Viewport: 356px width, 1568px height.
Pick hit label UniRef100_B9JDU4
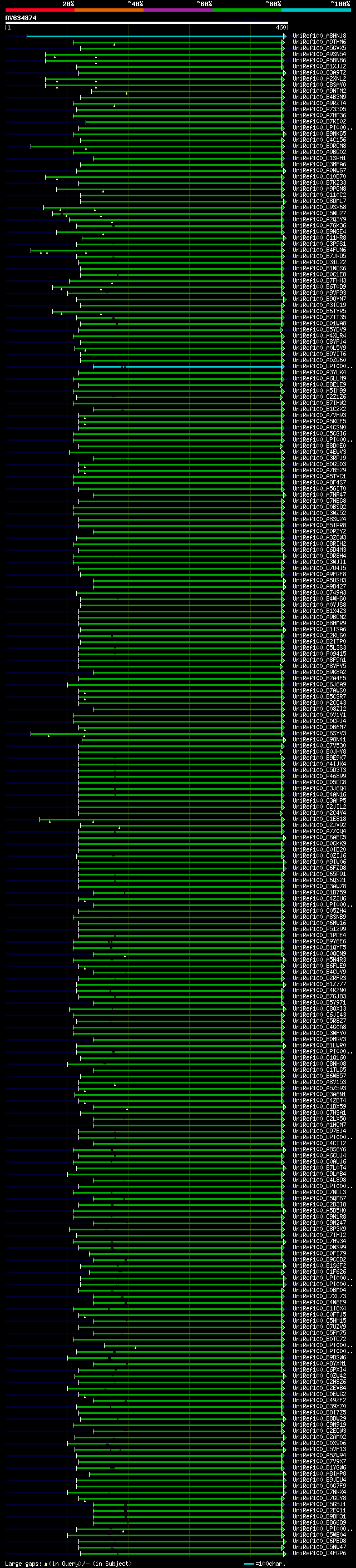(319, 1480)
